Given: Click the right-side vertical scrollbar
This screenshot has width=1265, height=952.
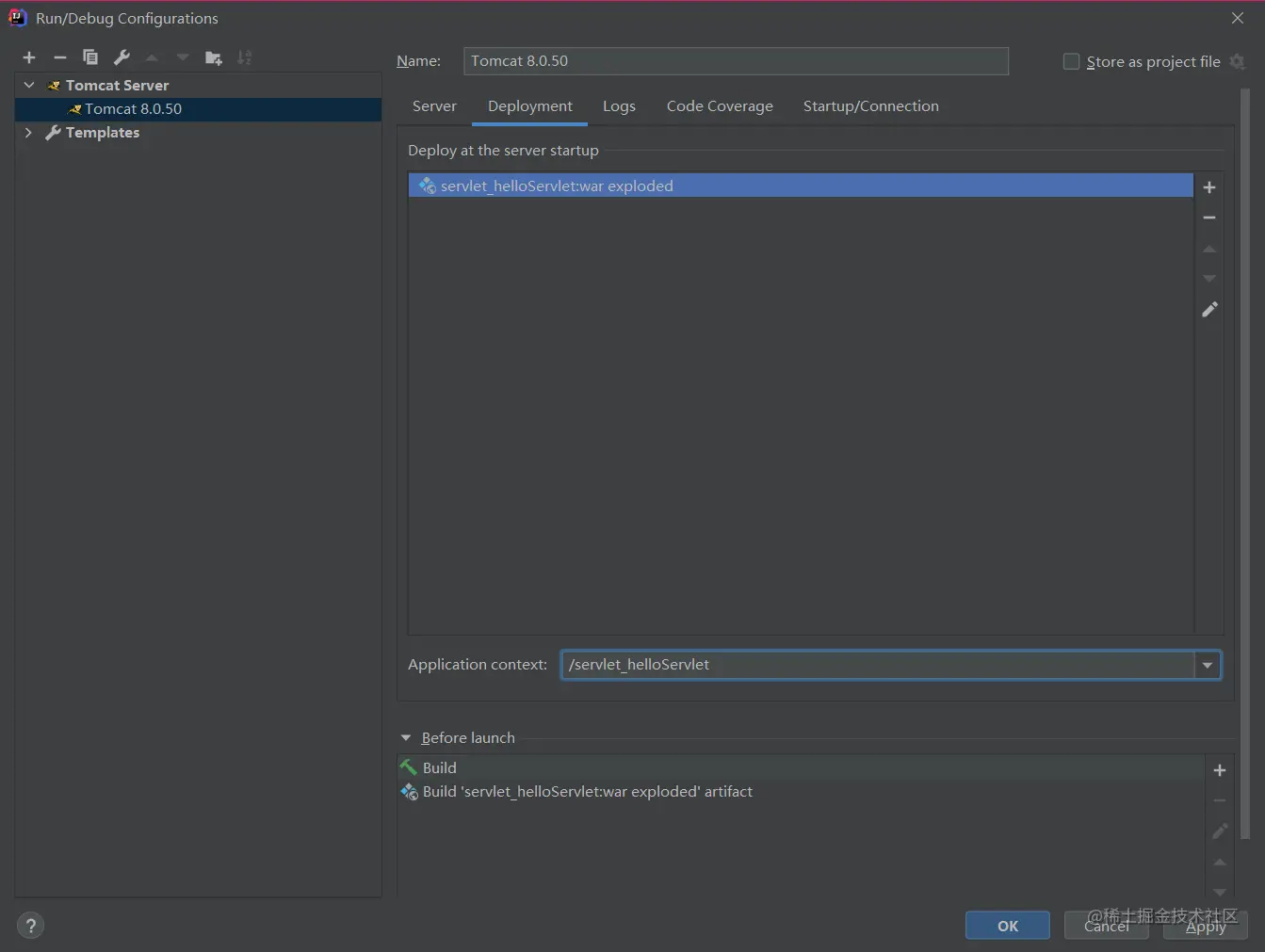Looking at the screenshot, I should coord(1245,461).
